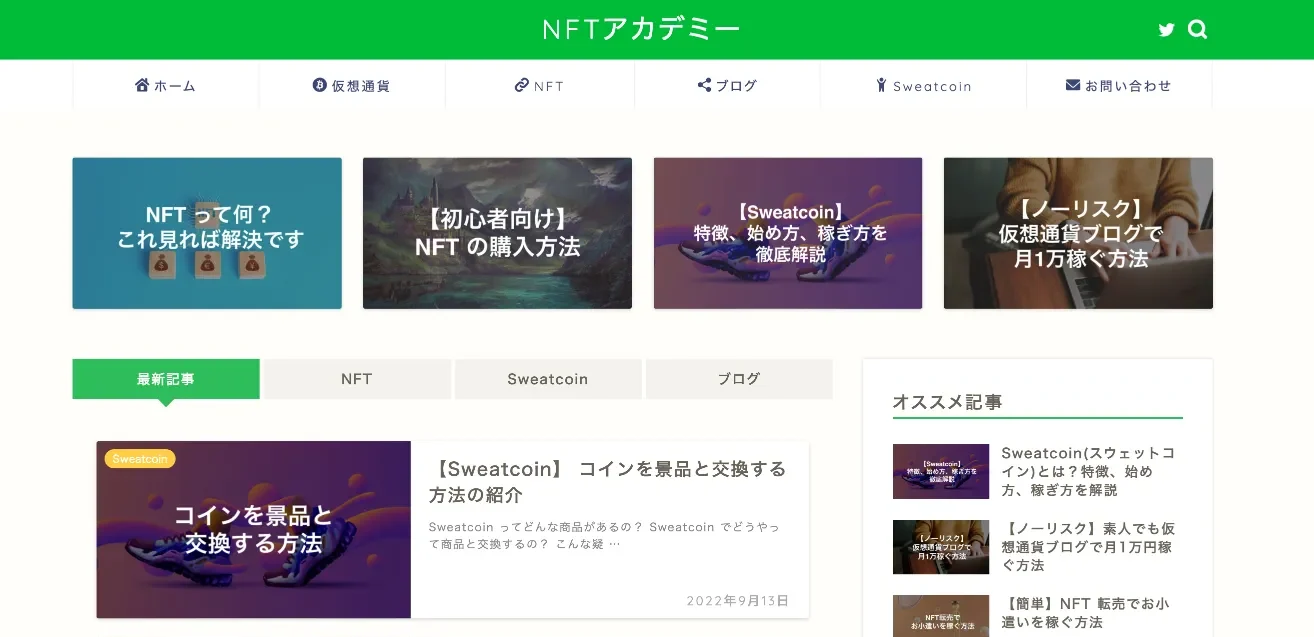Open sidebar link 【ノーリスク】素人でも仮想通貨ブログ
This screenshot has height=637, width=1314.
click(x=1088, y=547)
